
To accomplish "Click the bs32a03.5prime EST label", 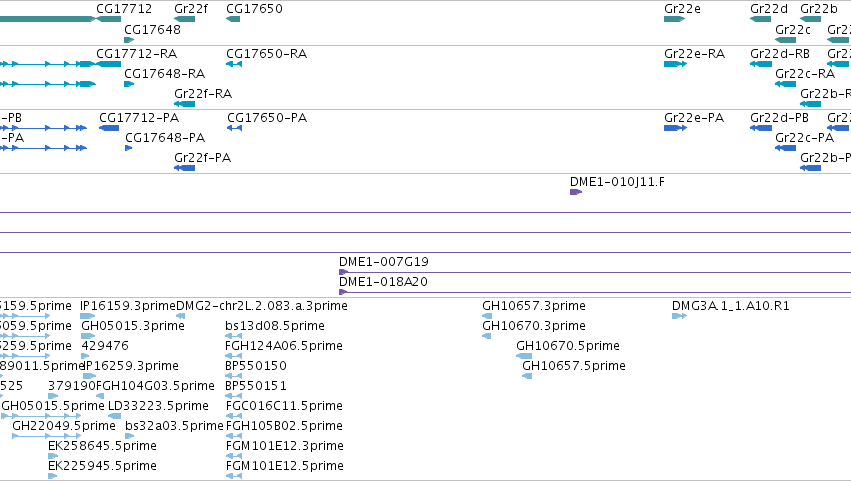I will (x=174, y=426).
